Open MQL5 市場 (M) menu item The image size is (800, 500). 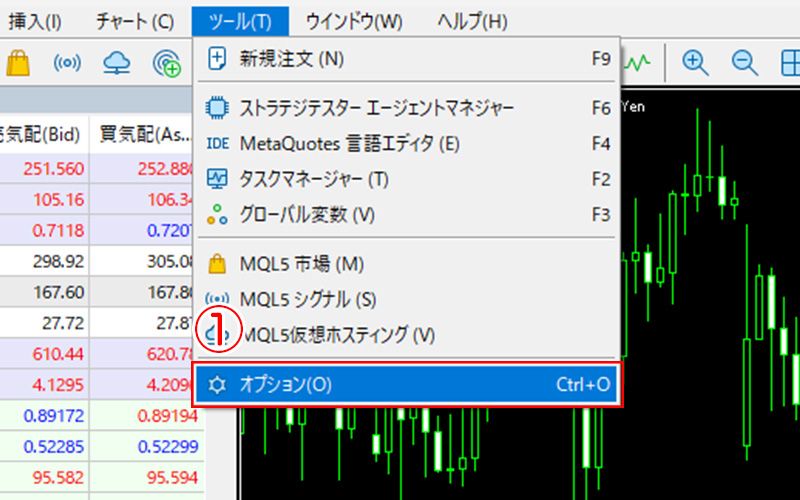(301, 264)
